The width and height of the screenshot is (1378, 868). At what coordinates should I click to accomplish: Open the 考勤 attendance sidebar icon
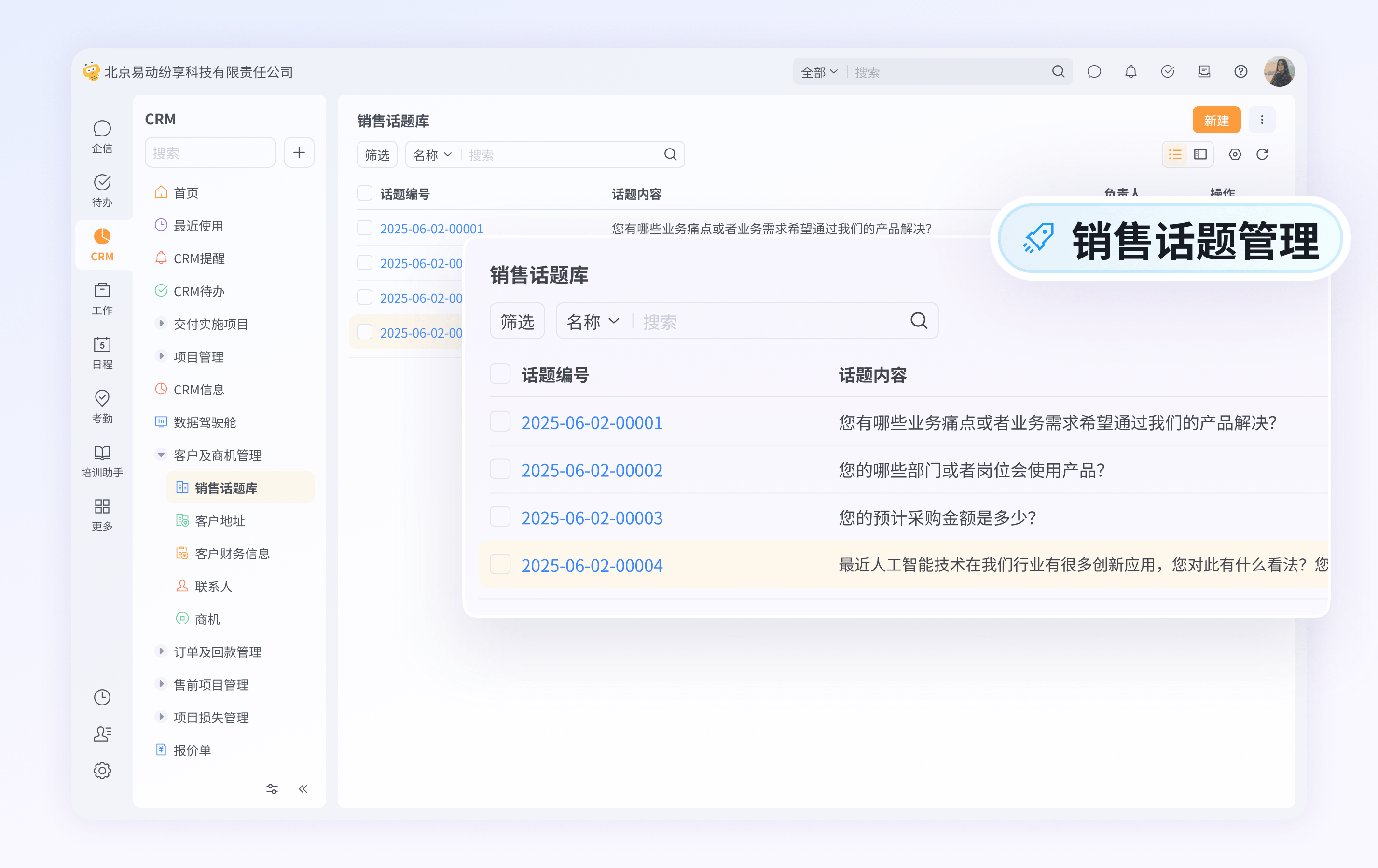102,407
